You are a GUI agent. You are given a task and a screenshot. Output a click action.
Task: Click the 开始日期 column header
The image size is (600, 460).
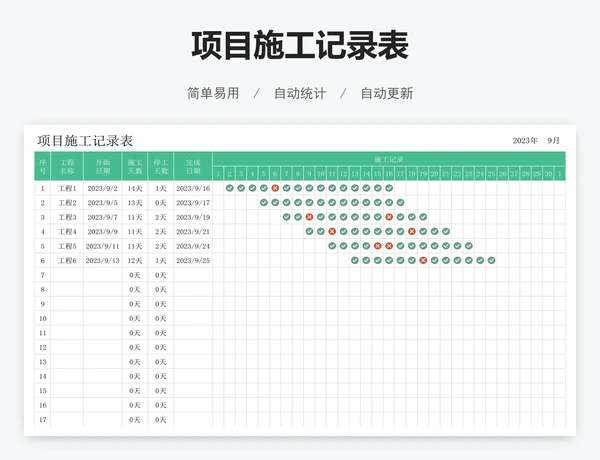(x=103, y=166)
